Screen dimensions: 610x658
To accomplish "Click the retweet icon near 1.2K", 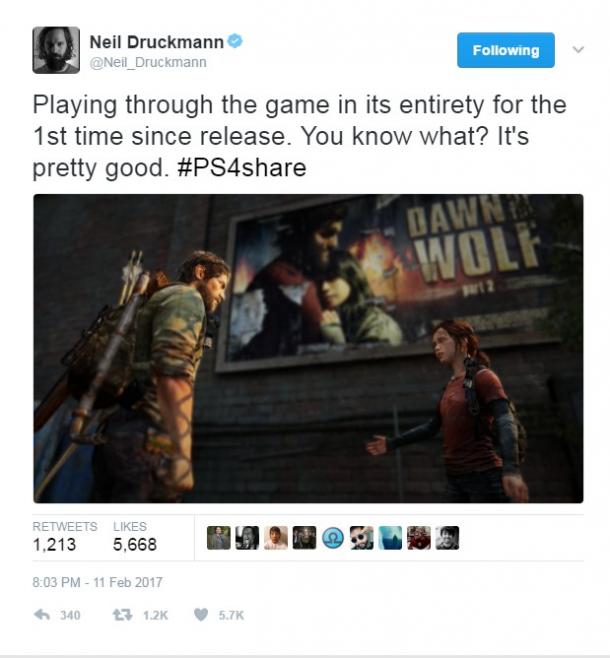I will (x=123, y=615).
